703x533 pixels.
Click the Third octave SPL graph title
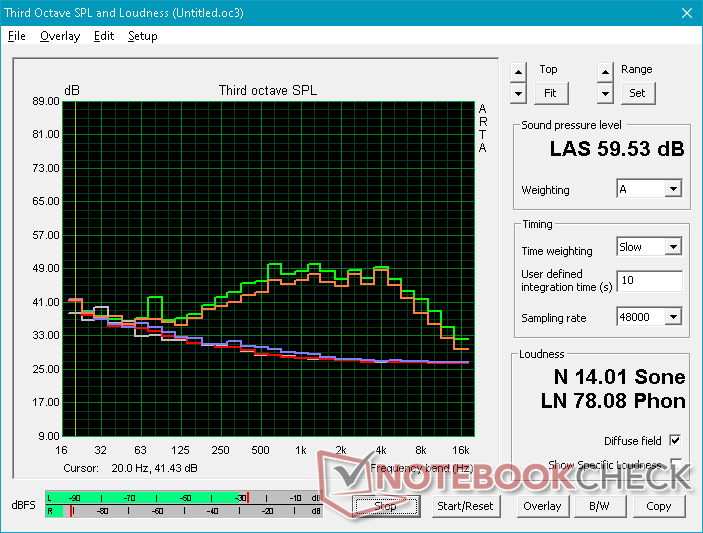268,90
